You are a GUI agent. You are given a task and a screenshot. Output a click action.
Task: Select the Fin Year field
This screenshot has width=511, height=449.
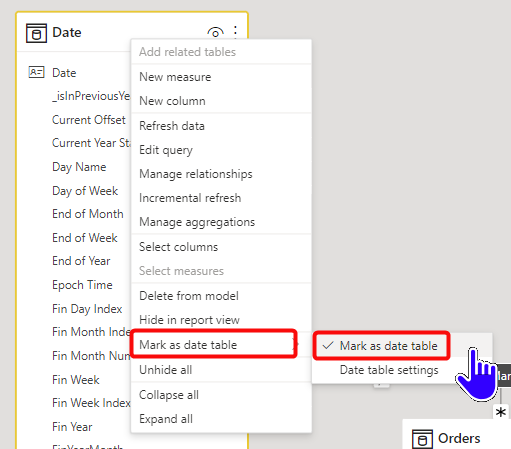click(x=72, y=427)
